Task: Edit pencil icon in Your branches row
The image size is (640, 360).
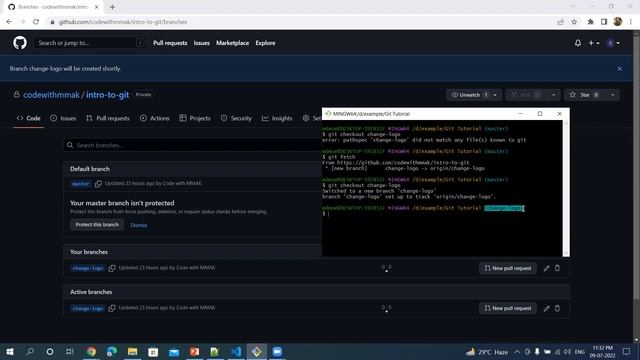Action: point(547,268)
